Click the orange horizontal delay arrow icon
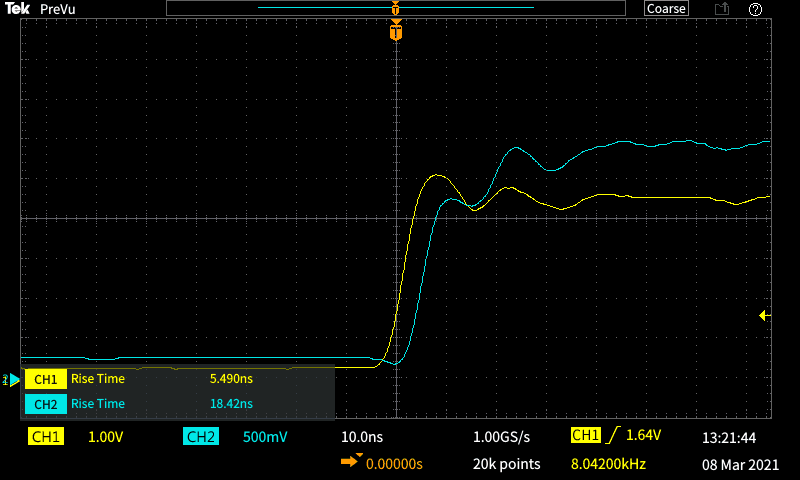 (x=352, y=461)
